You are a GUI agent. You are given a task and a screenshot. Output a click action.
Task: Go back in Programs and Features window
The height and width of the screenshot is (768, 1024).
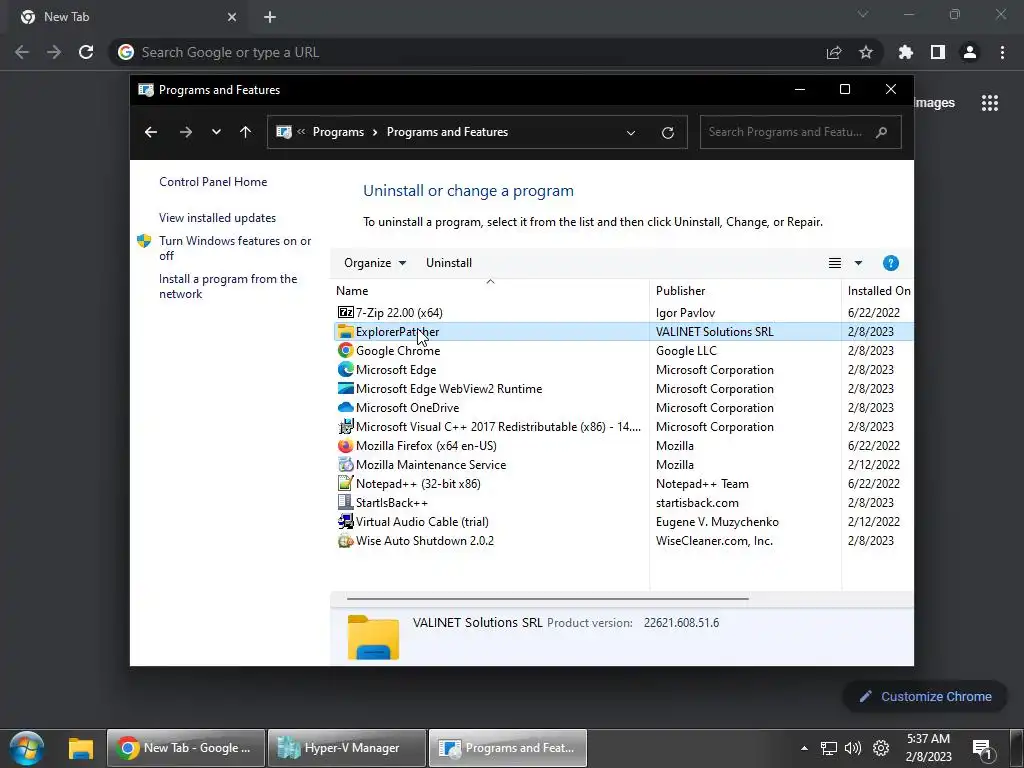pyautogui.click(x=151, y=132)
